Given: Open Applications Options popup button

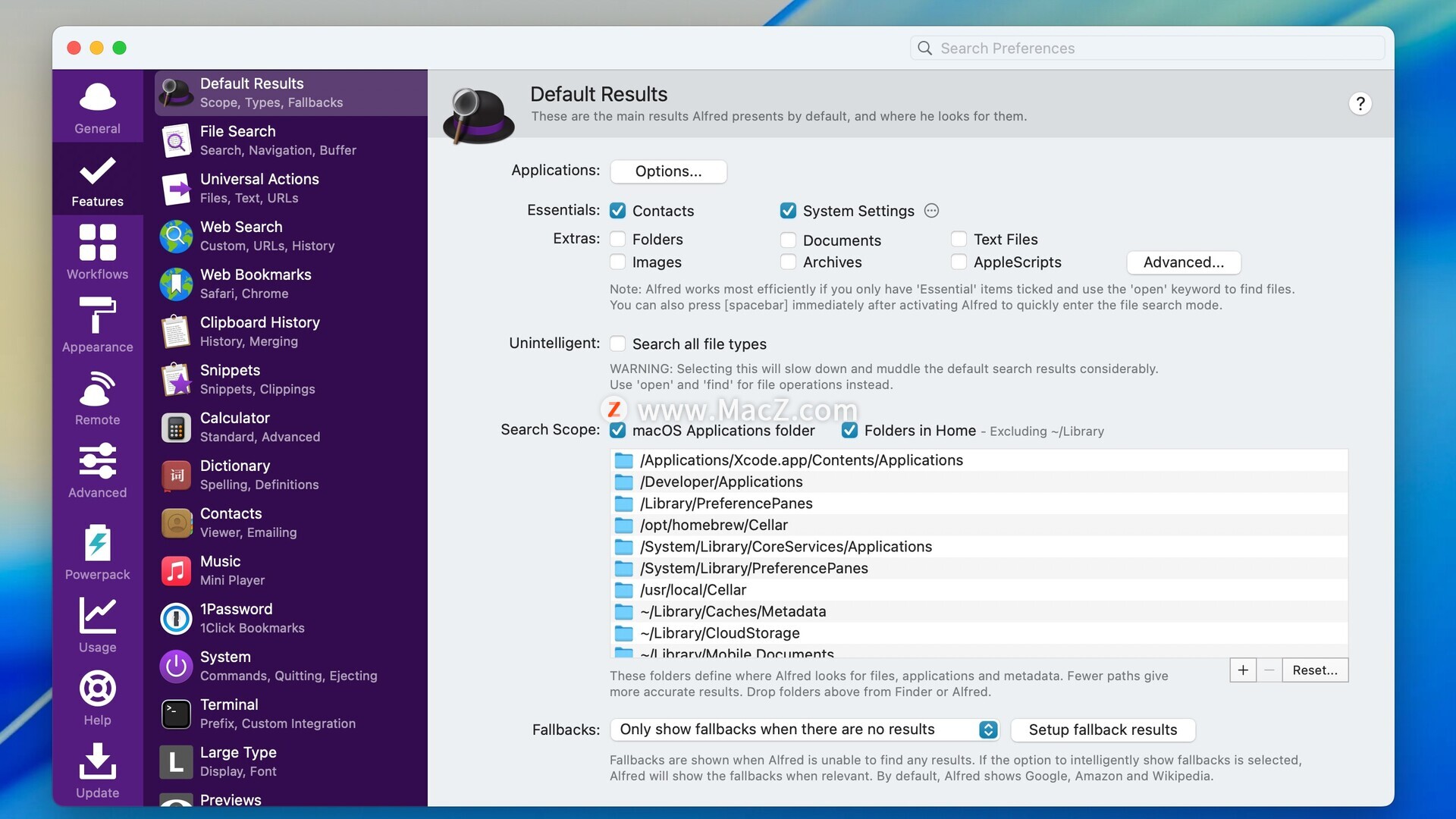Looking at the screenshot, I should coord(668,171).
